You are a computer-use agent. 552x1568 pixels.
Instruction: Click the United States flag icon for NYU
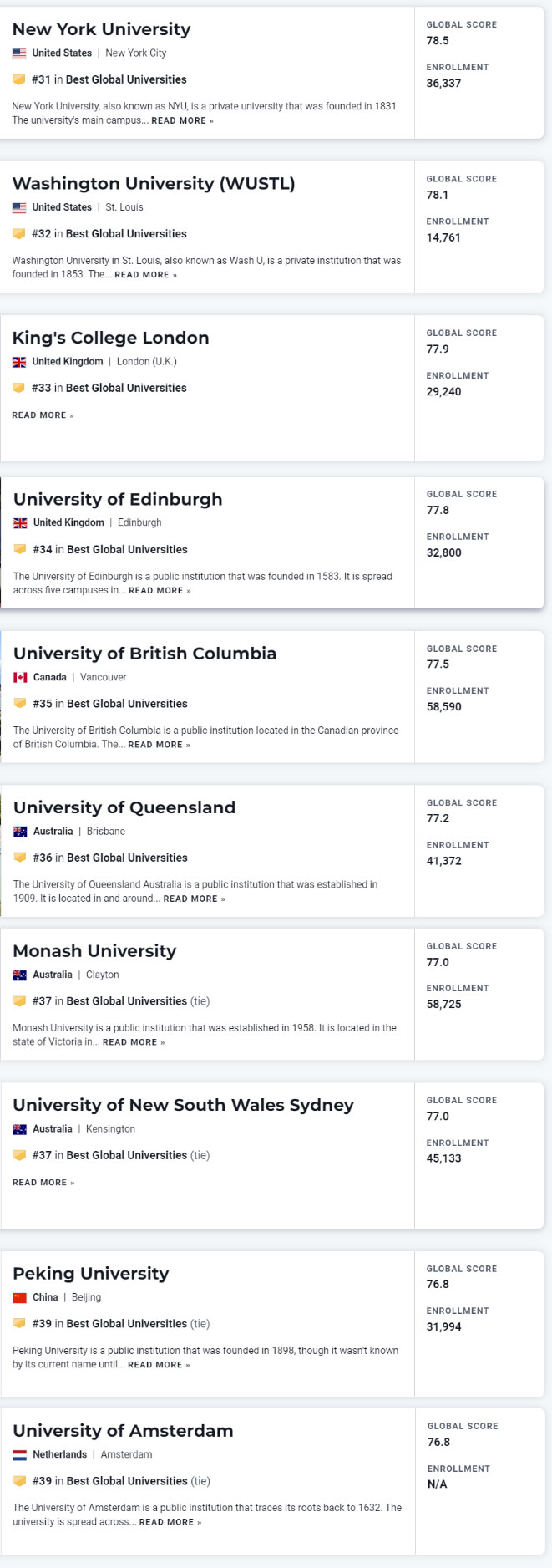click(x=18, y=53)
